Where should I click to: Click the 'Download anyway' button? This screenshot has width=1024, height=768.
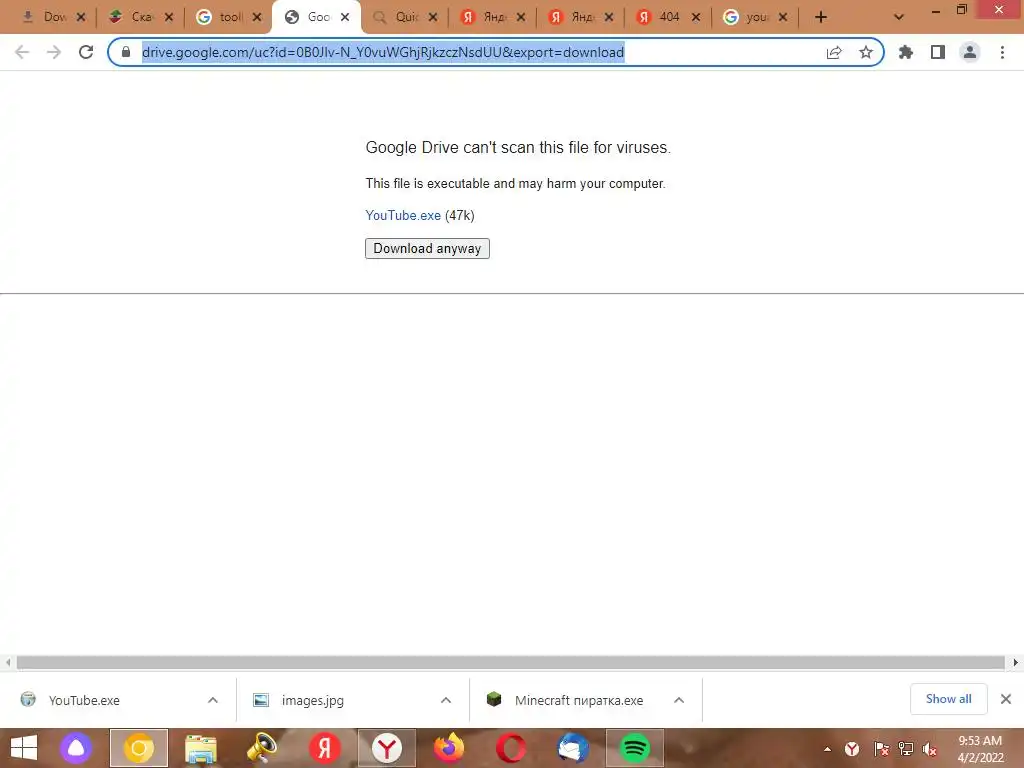(x=427, y=248)
